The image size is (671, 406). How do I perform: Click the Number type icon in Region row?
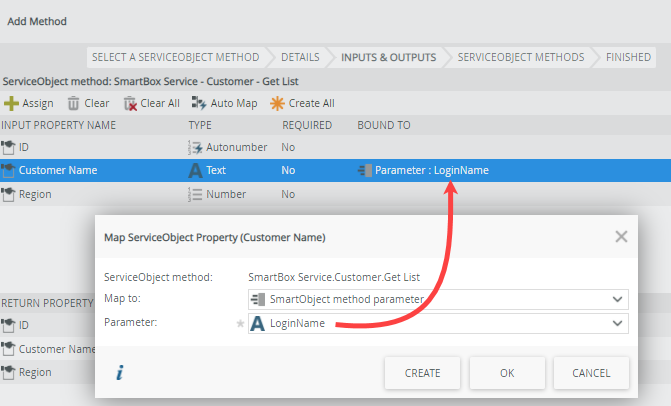(196, 194)
